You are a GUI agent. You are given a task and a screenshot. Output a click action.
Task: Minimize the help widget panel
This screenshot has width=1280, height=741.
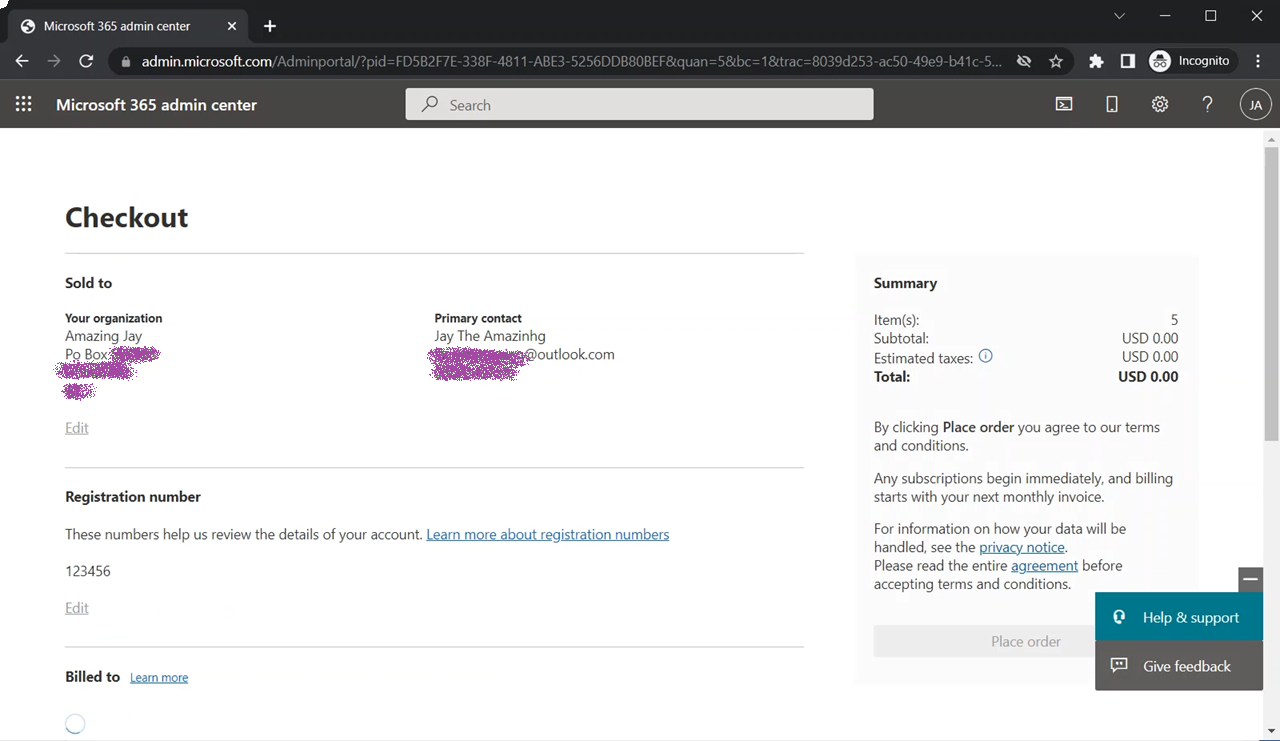click(1250, 579)
